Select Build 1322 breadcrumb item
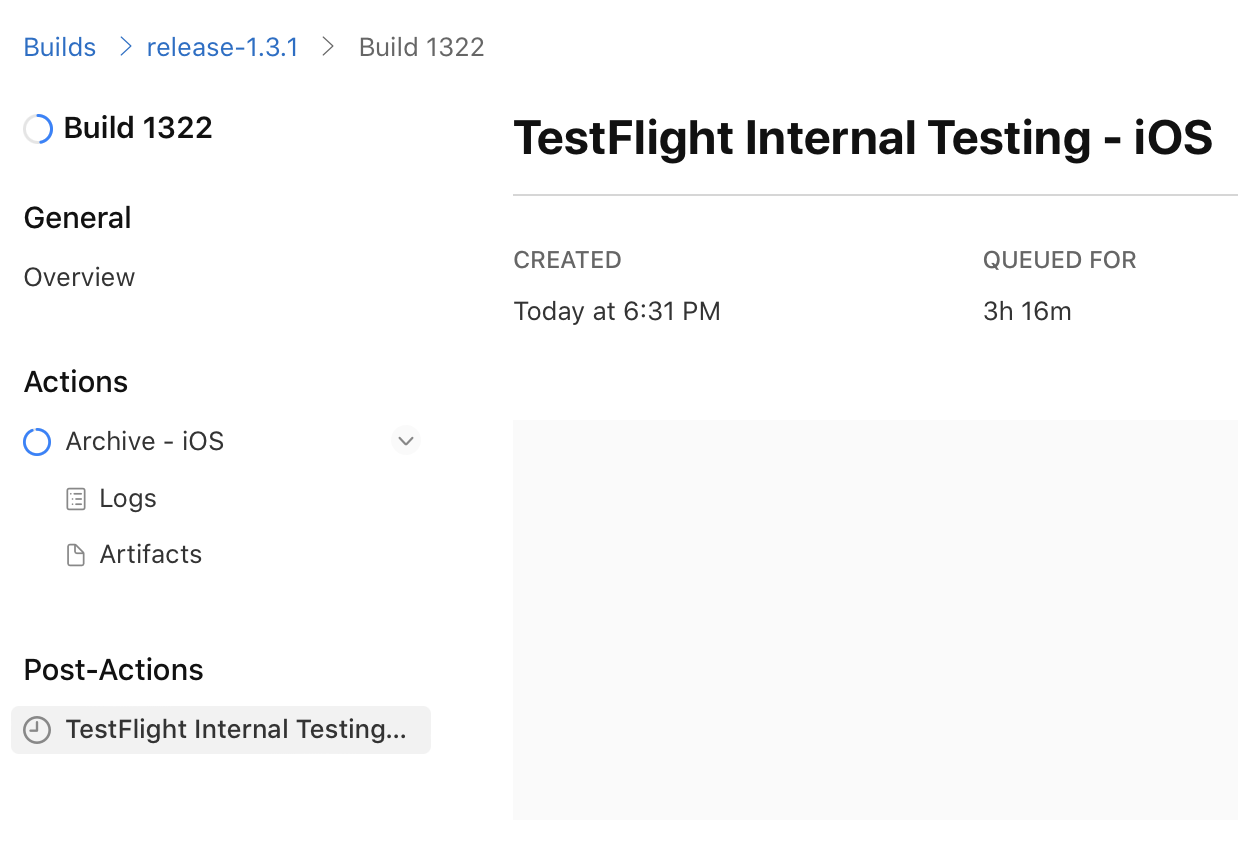Viewport: 1238px width, 846px height. click(421, 47)
